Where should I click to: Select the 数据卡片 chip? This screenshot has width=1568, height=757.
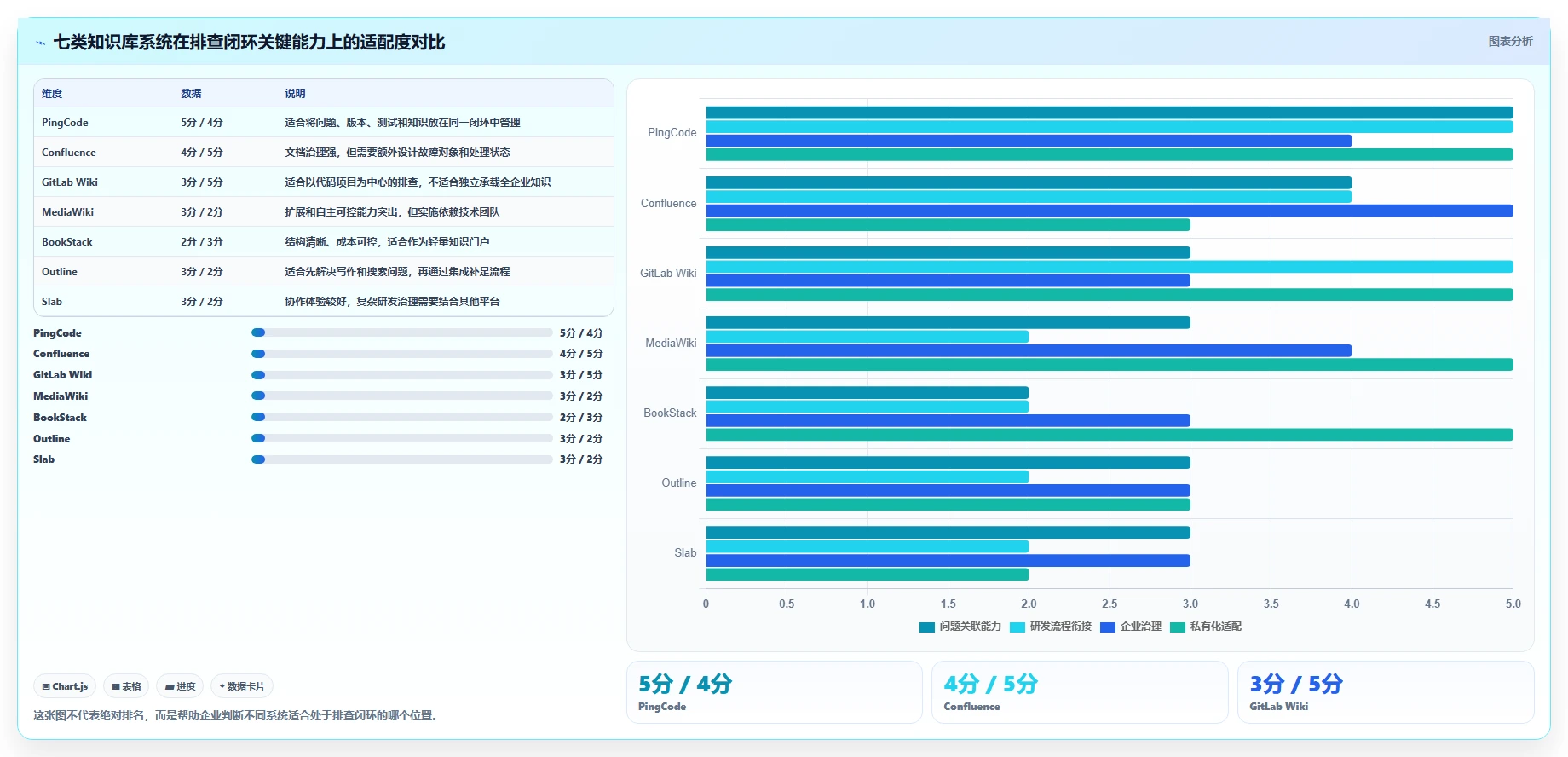coord(242,686)
